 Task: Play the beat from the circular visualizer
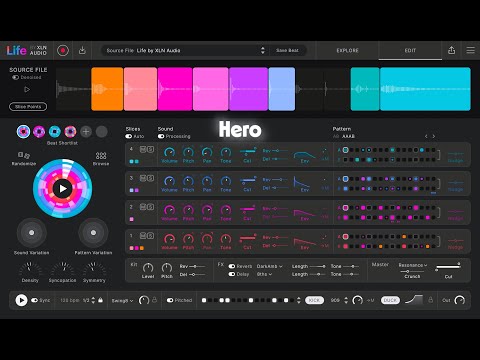coord(63,189)
